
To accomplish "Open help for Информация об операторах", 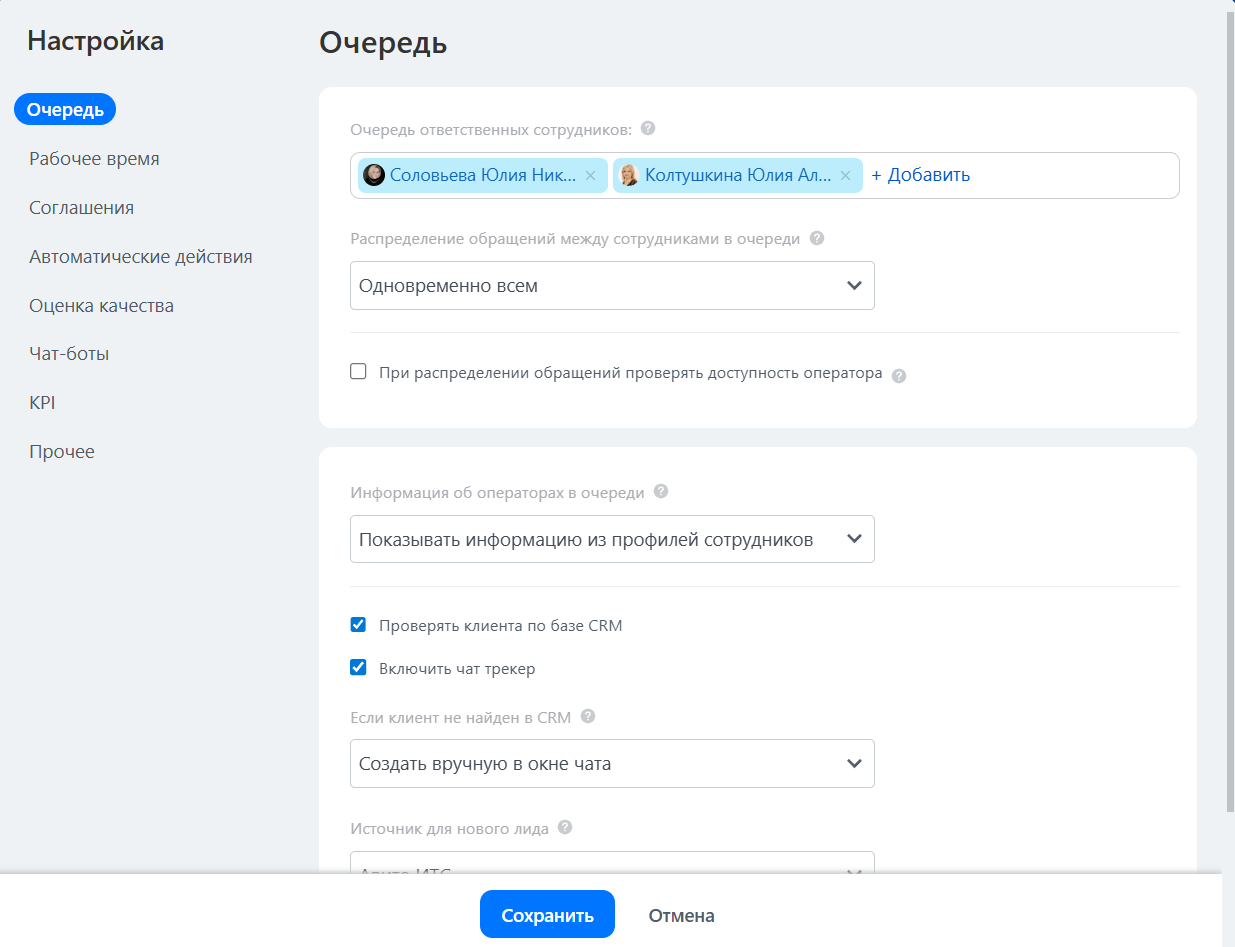I will click(660, 491).
